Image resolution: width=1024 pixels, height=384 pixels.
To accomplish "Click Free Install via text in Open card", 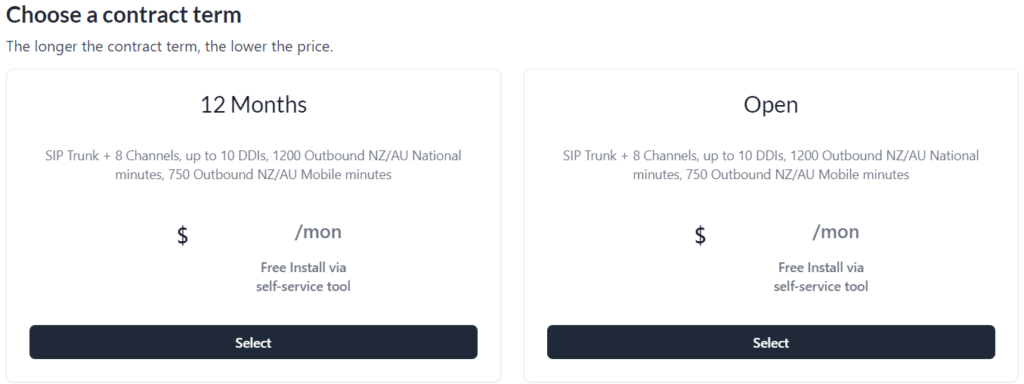I will pos(821,267).
